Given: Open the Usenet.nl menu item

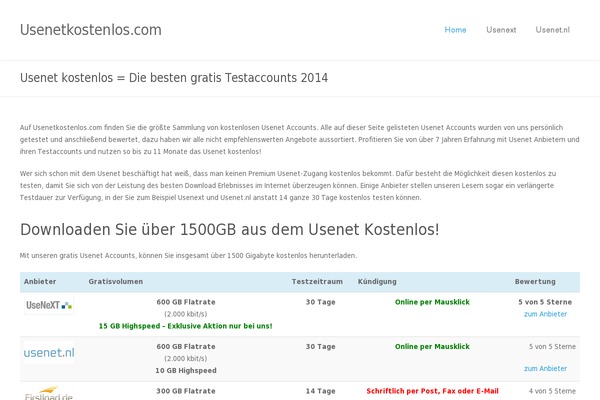Looking at the screenshot, I should coord(553,30).
